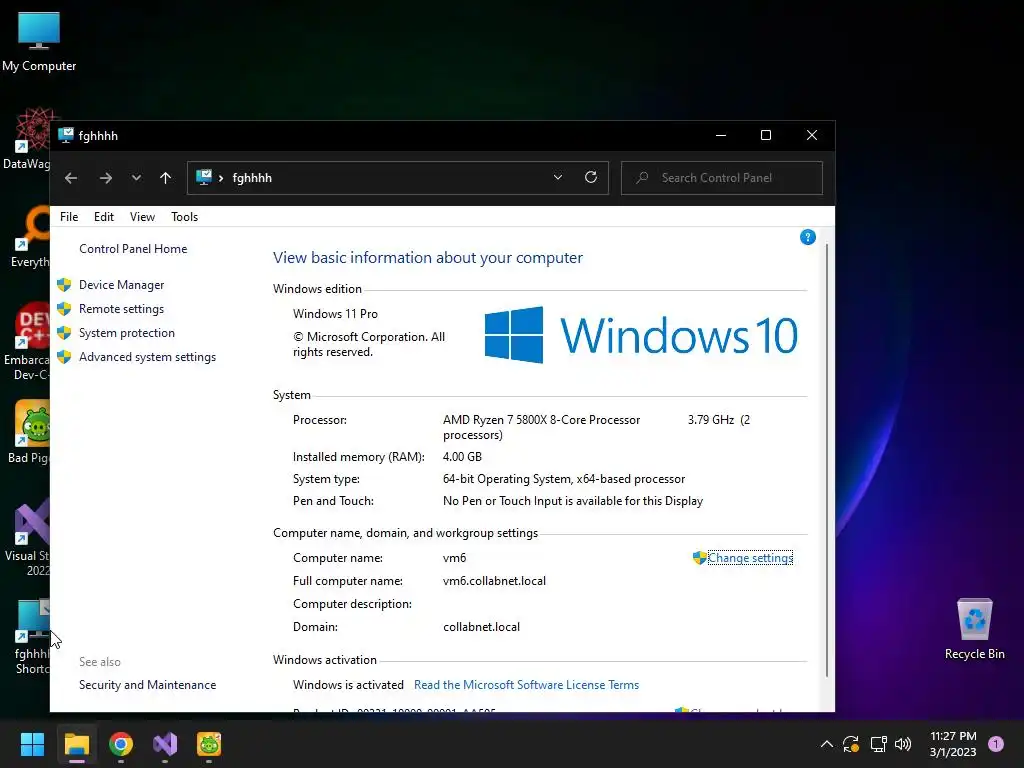Select the DataWag desktop shortcut

27,140
